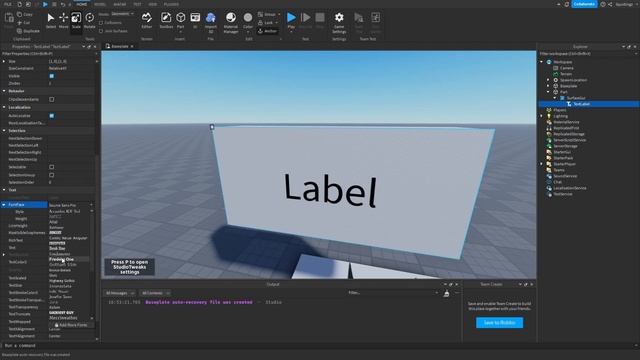This screenshot has height=360, width=640.
Task: Switch to the MODEL ribbon tab
Action: coord(100,4)
